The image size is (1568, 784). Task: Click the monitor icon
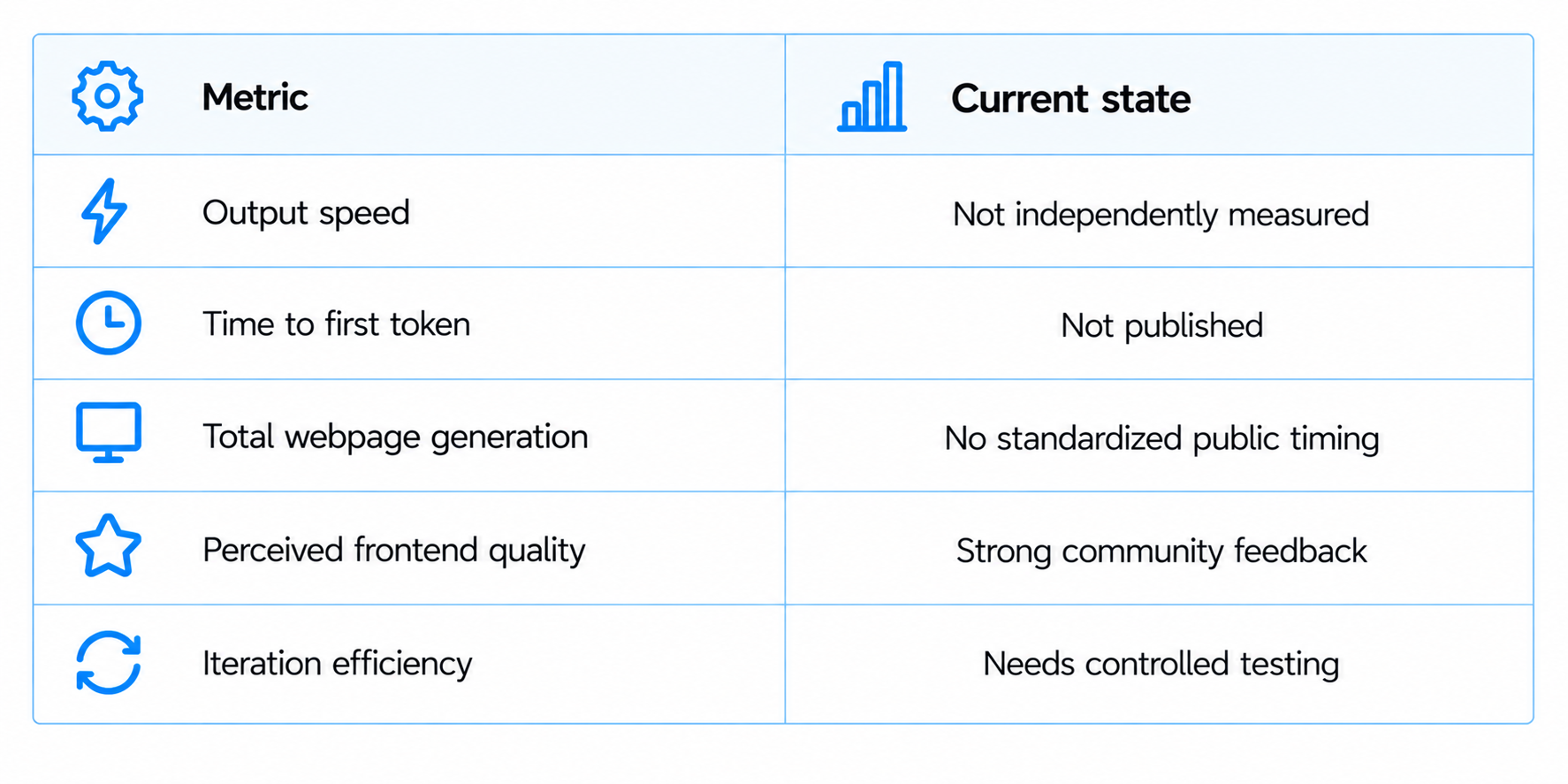(x=108, y=433)
